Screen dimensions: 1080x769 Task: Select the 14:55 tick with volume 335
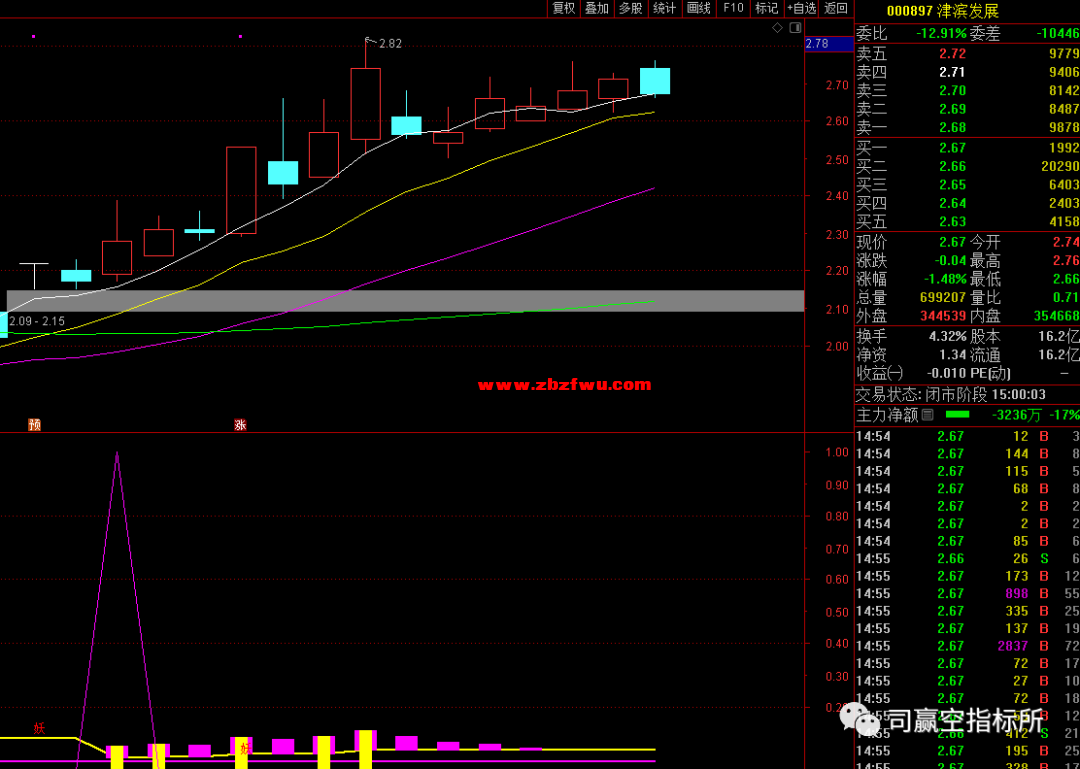click(967, 611)
